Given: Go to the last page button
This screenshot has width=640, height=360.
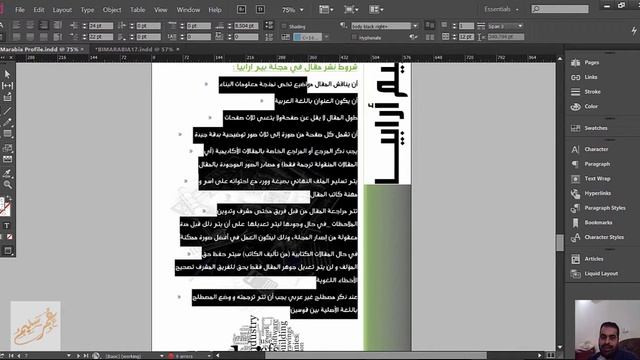Looking at the screenshot, I should 86,356.
